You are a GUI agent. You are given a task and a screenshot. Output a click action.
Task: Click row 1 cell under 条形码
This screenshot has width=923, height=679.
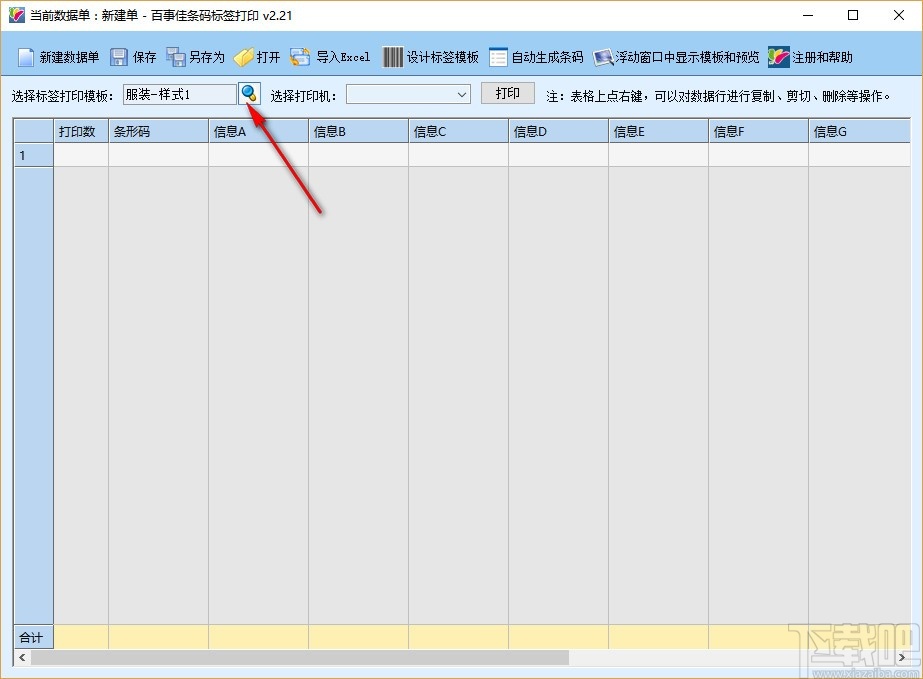click(158, 155)
